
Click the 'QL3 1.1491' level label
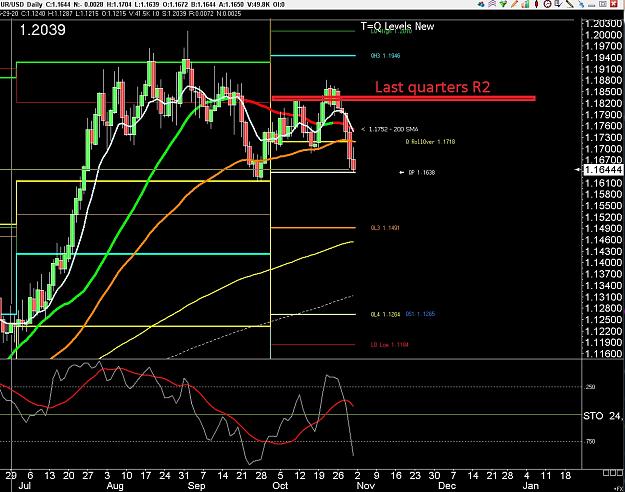[385, 228]
